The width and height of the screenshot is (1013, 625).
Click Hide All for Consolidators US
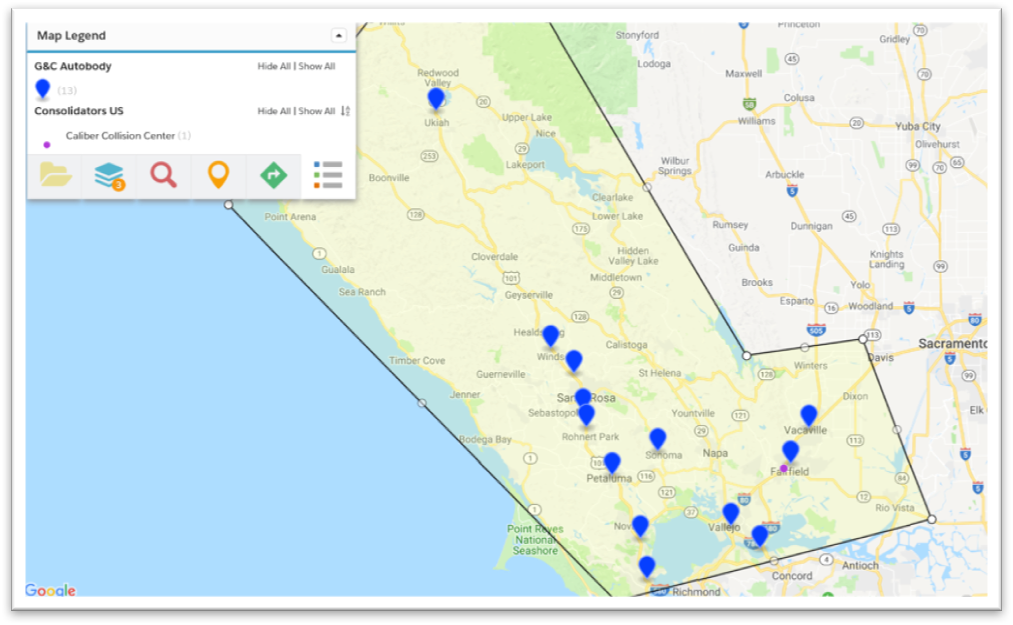(x=274, y=111)
